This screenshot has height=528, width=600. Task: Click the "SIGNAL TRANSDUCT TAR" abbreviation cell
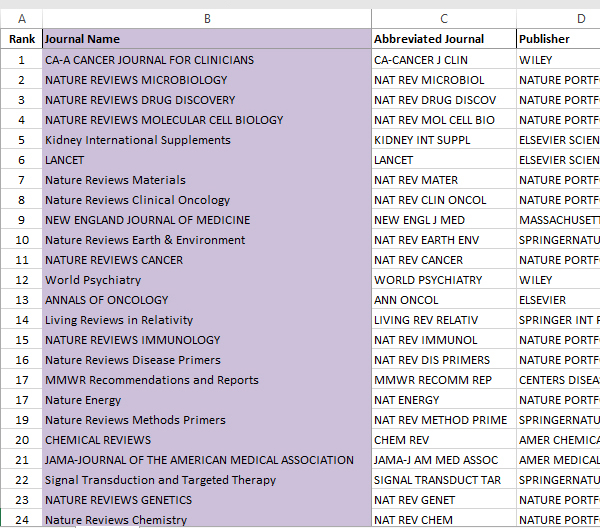(x=443, y=480)
